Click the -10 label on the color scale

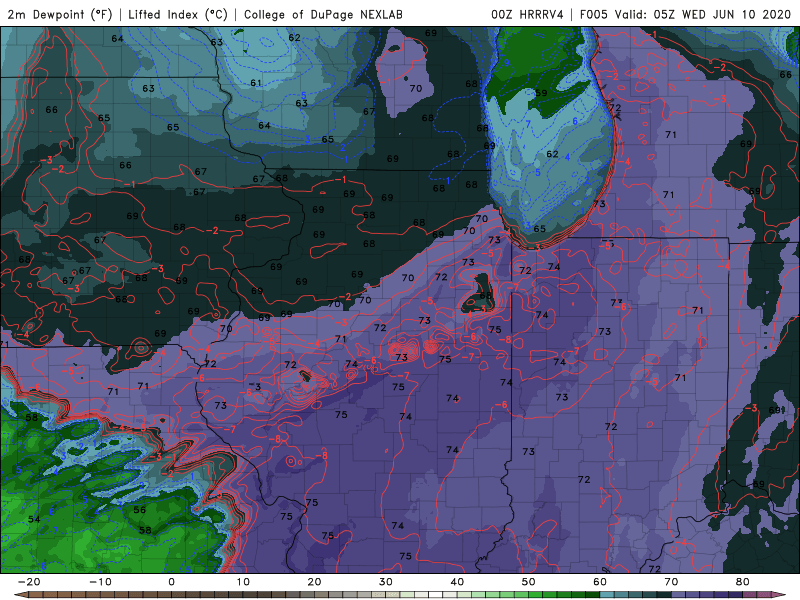(100, 582)
